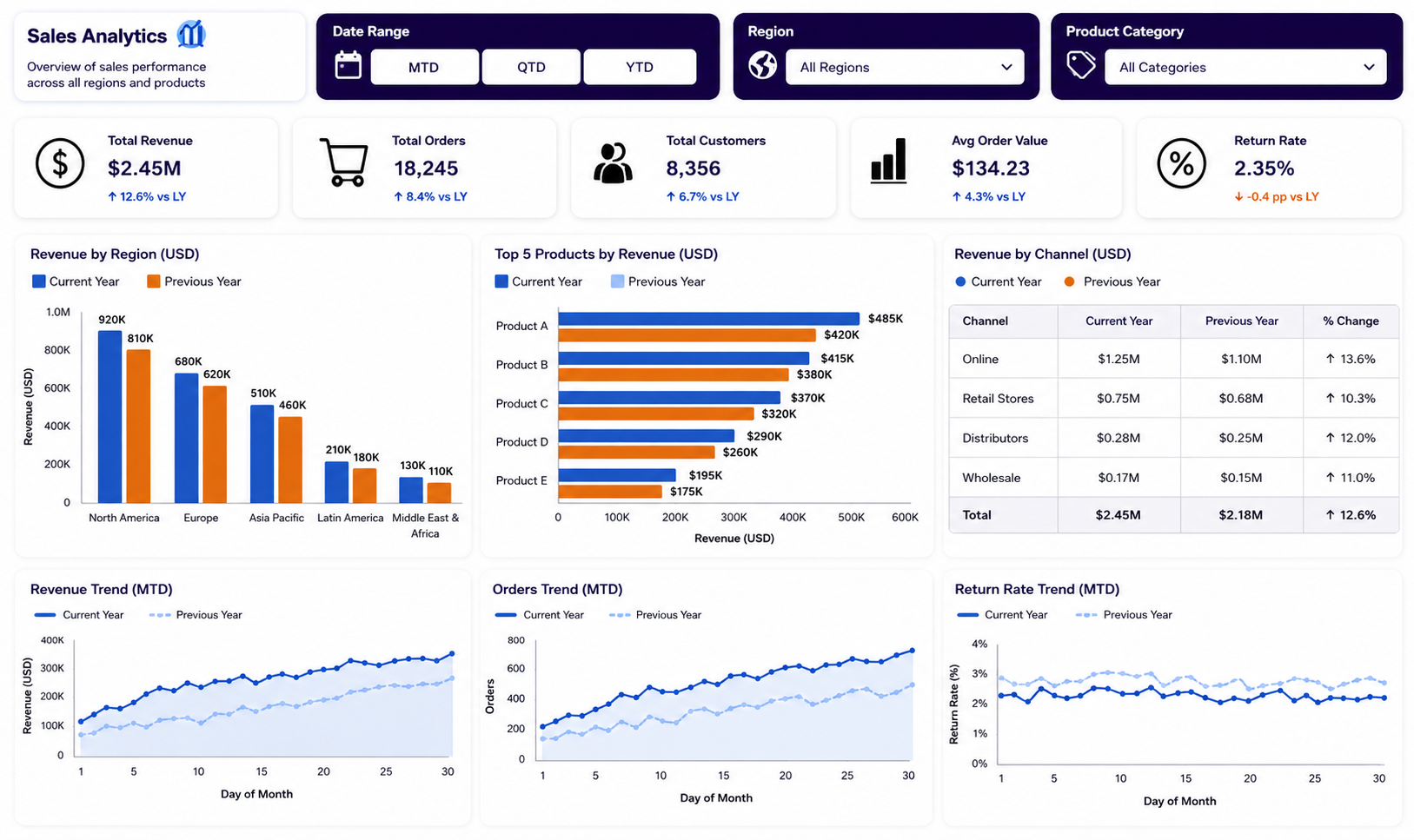This screenshot has height=840, width=1414.
Task: Click the Revenue Trend (MTD) title
Action: [102, 589]
